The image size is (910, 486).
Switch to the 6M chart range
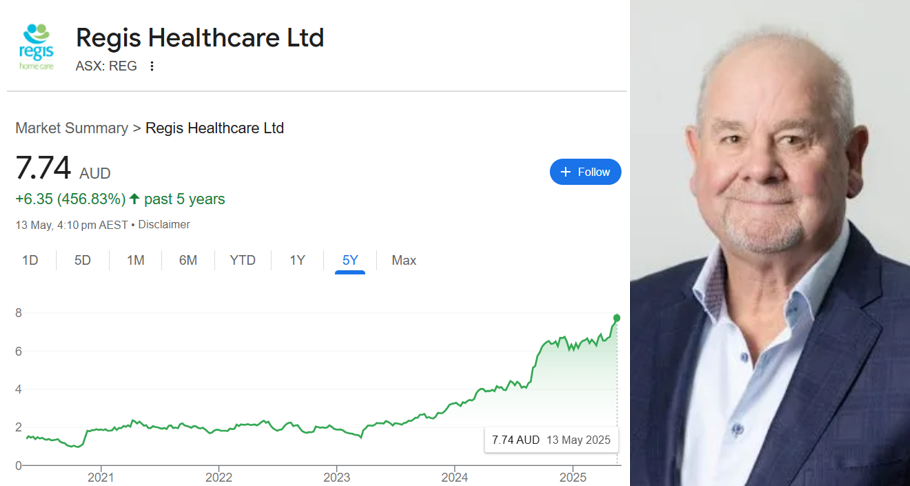click(188, 260)
